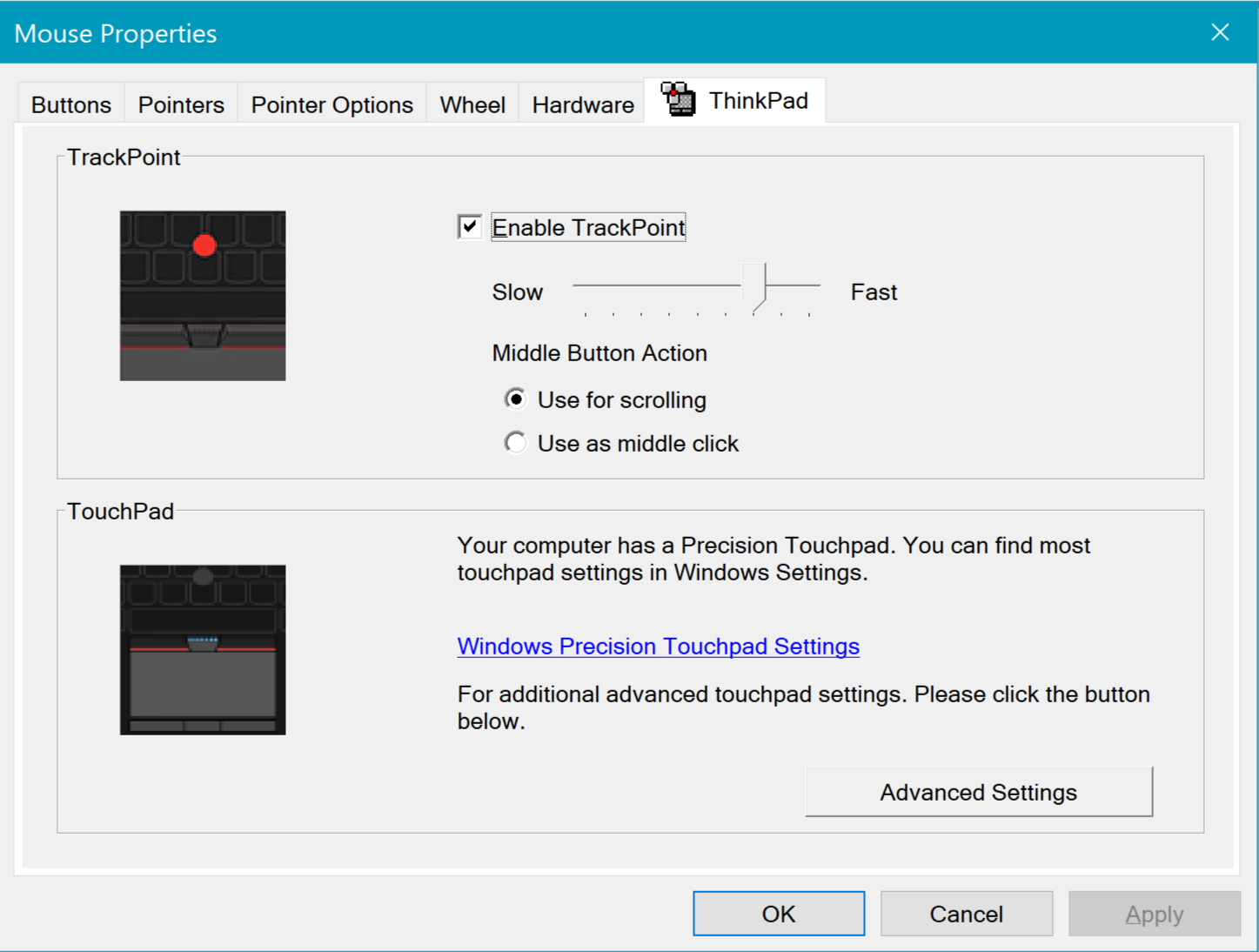Image resolution: width=1259 pixels, height=952 pixels.
Task: Click the Precision Touchpad description text
Action: point(773,559)
